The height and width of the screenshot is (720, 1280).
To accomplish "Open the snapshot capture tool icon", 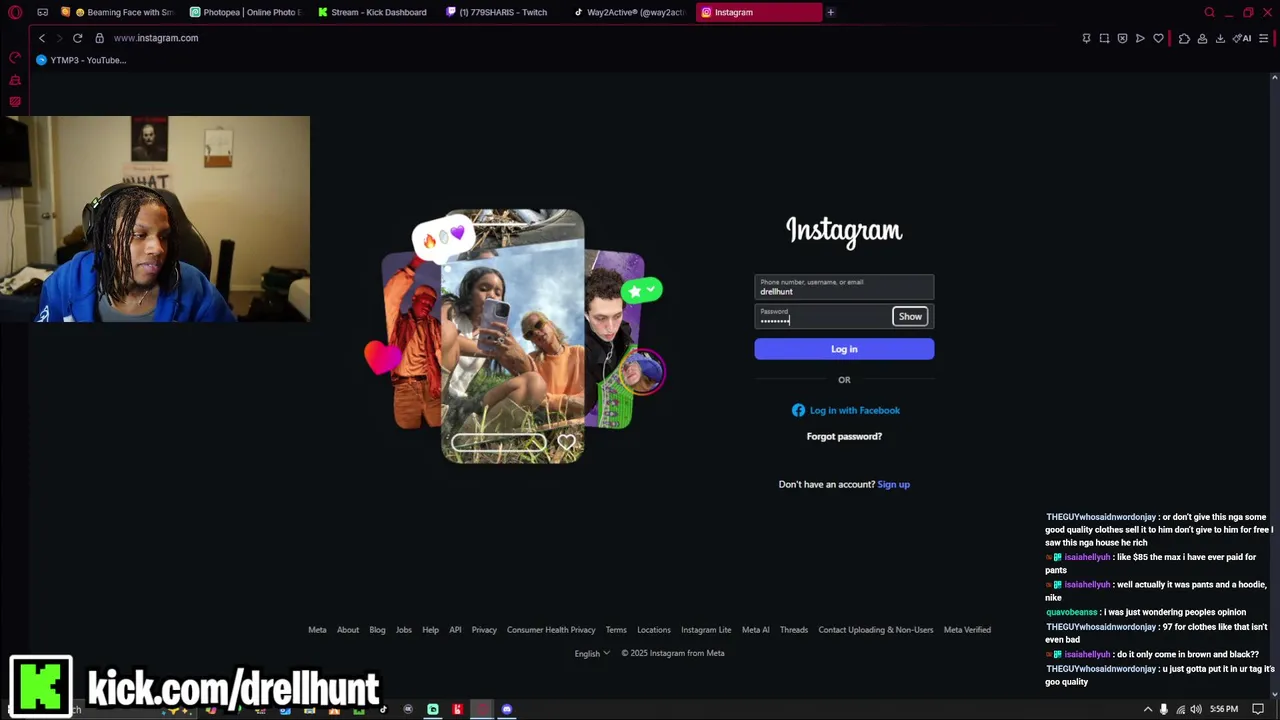I will tap(1104, 38).
